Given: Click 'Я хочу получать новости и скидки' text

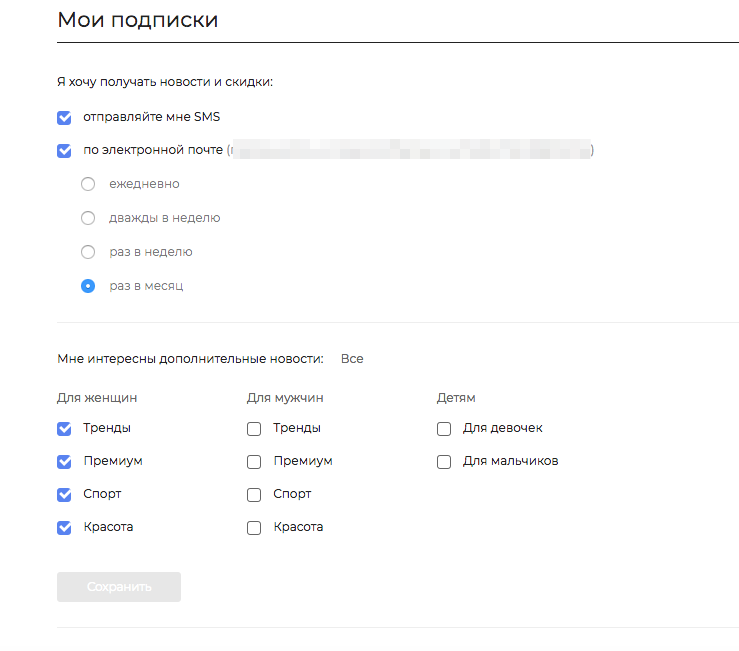Looking at the screenshot, I should point(165,82).
